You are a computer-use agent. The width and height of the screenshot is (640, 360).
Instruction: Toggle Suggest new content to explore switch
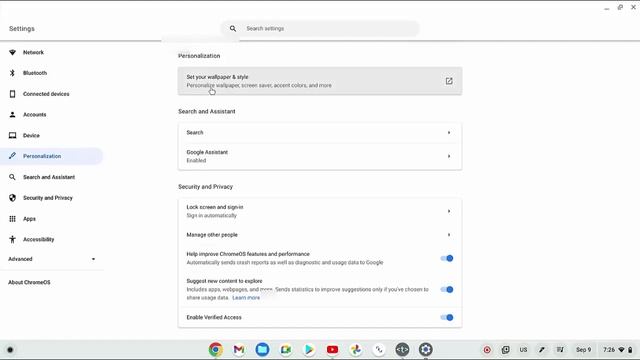pos(447,289)
